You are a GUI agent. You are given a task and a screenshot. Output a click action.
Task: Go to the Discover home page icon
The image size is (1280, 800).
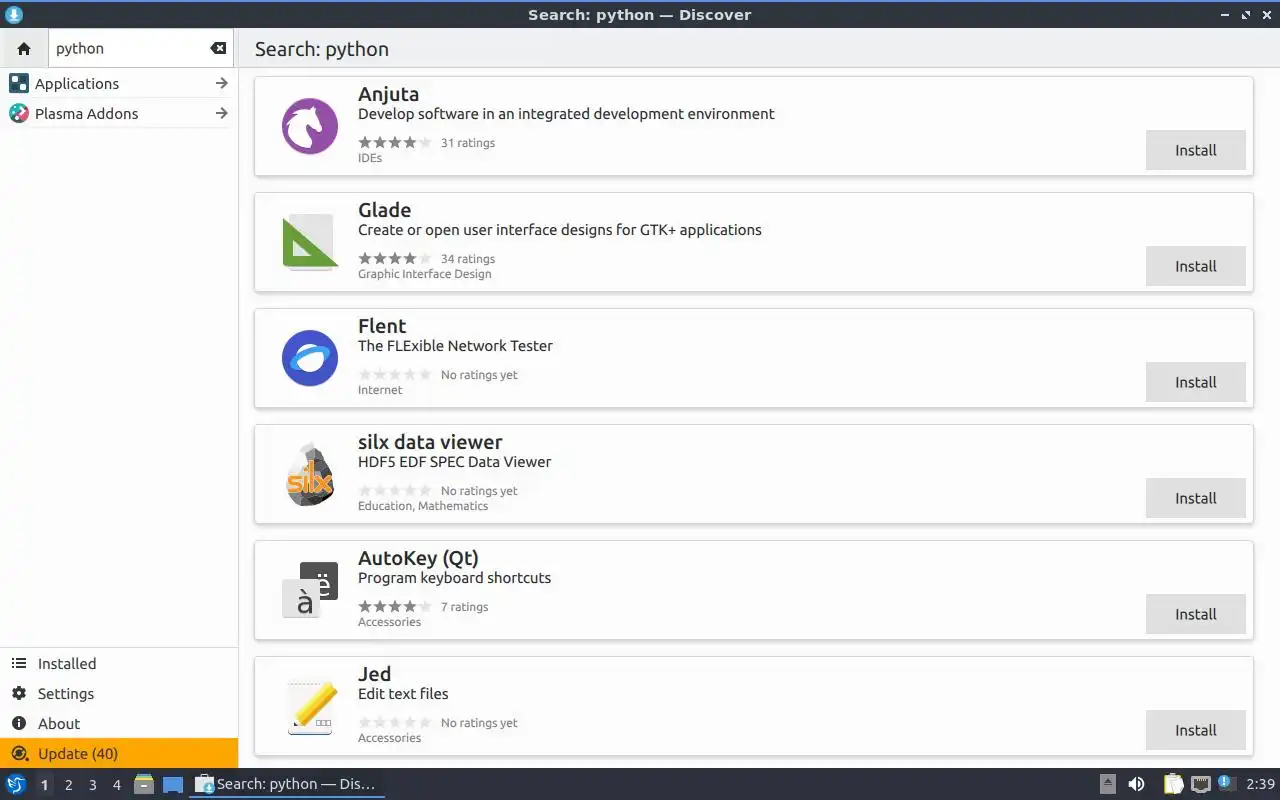(x=24, y=48)
